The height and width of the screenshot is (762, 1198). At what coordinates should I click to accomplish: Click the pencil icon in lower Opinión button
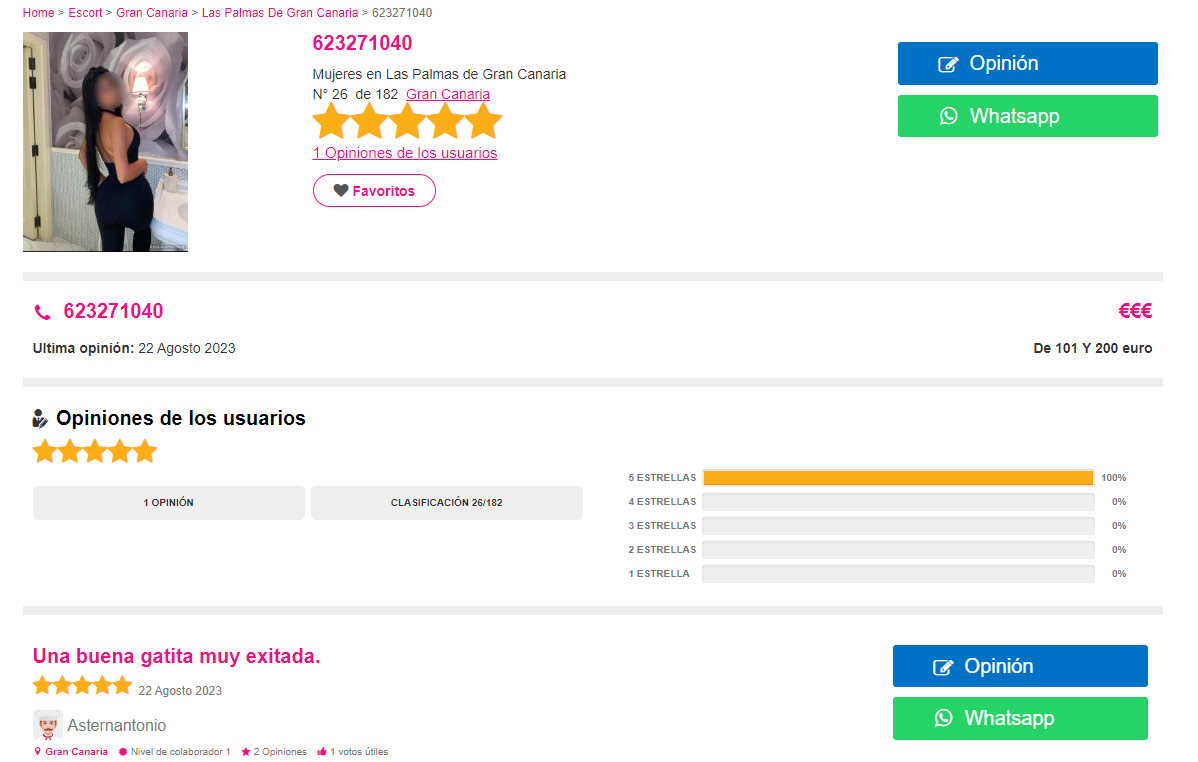tap(943, 667)
